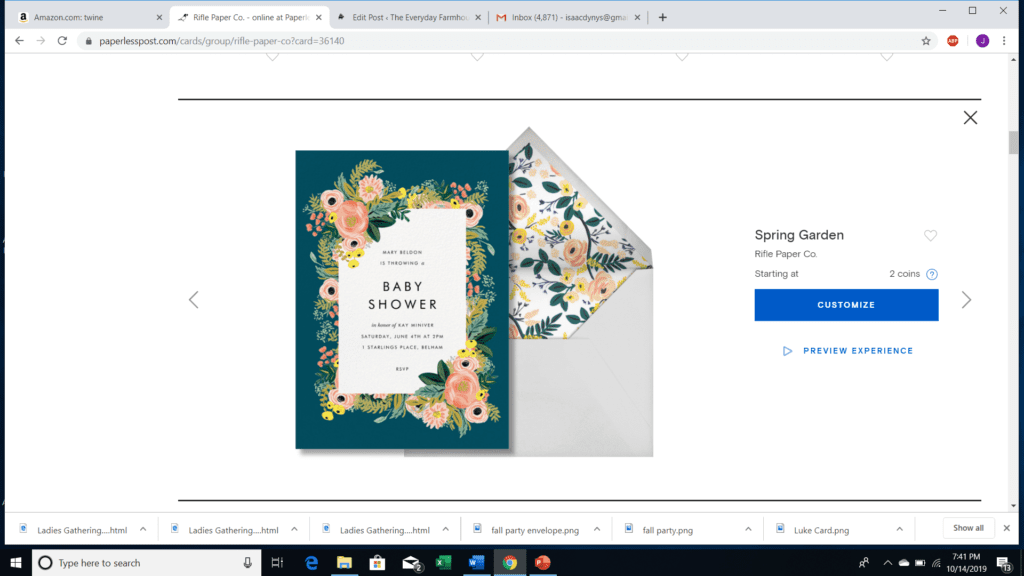Close the Gmail Inbox tab
This screenshot has height=576, width=1024.
point(637,18)
